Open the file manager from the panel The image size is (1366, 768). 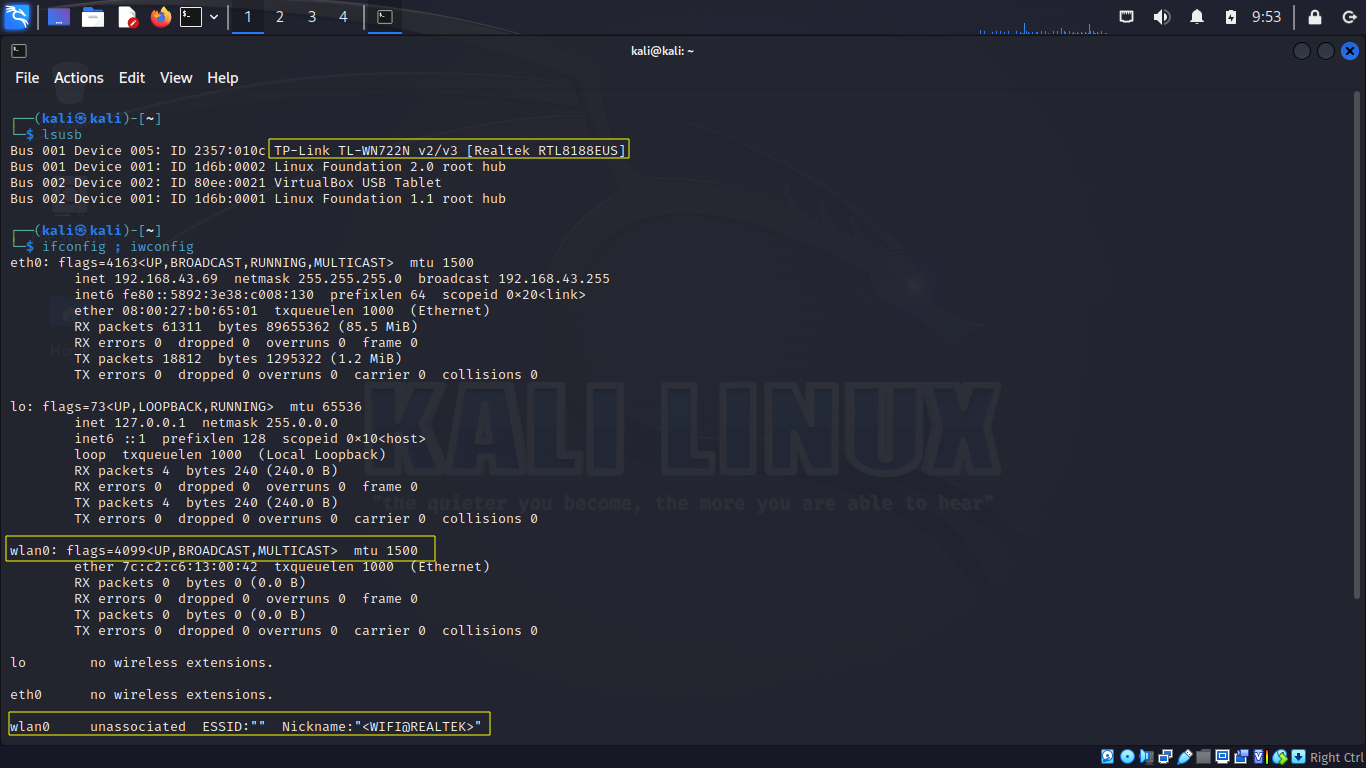93,17
